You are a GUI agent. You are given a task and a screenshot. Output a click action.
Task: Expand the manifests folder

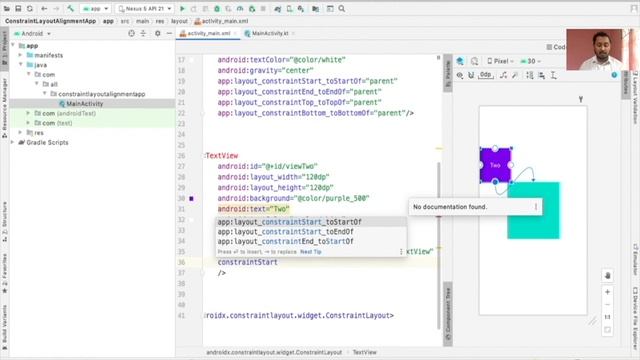point(20,55)
